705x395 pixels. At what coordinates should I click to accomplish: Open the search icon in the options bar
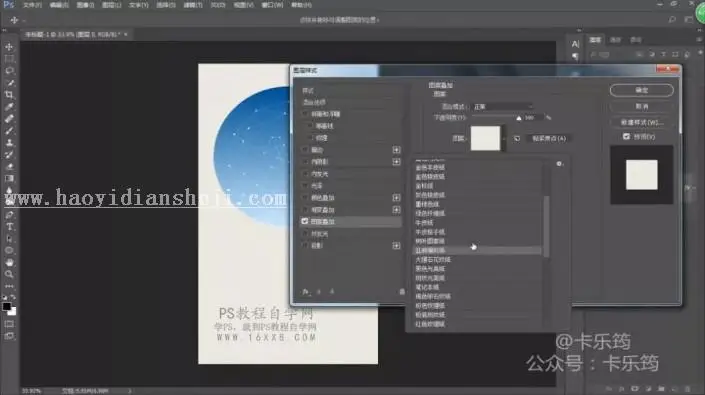tap(672, 20)
